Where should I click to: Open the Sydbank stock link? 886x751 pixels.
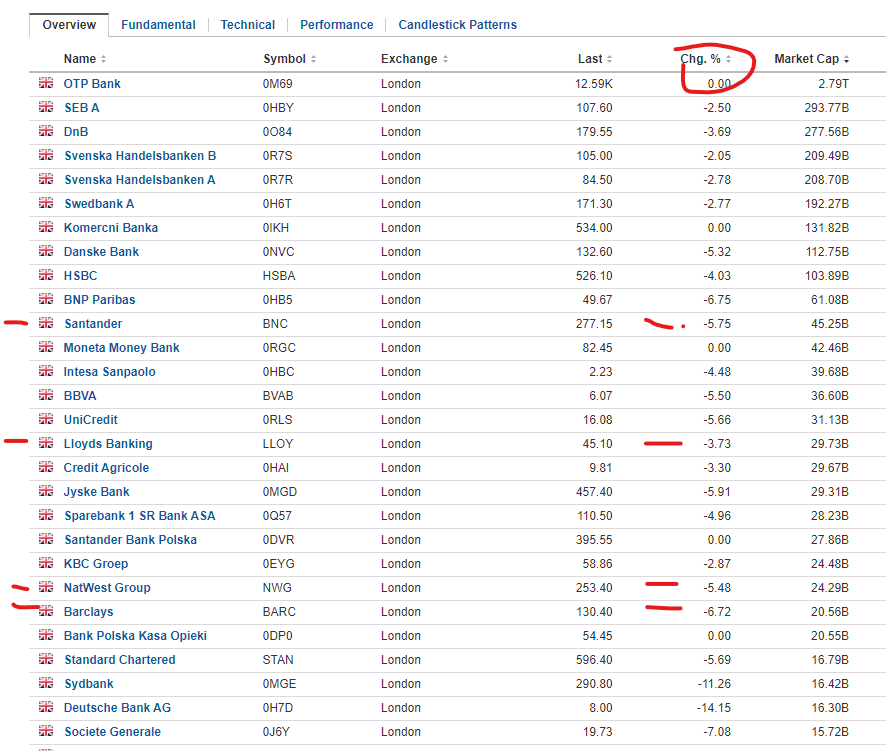coord(89,684)
